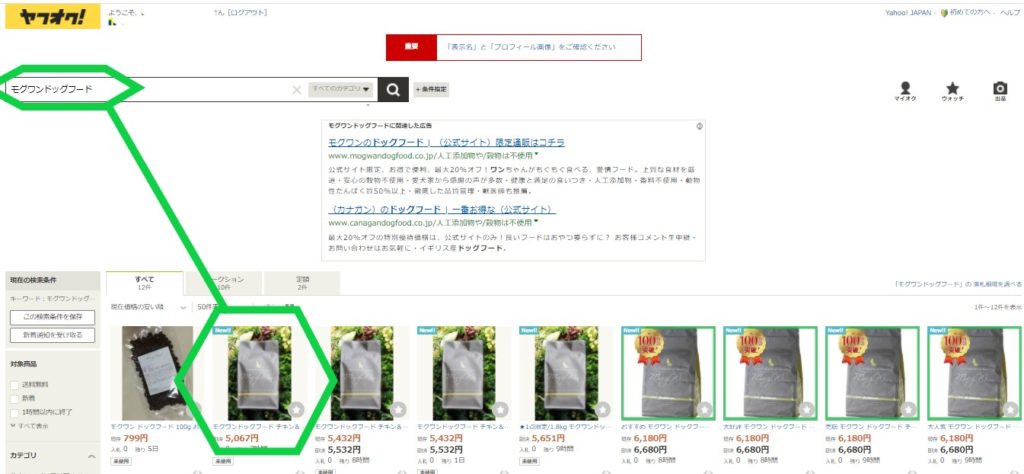The width and height of the screenshot is (1024, 474).
Task: Click the この検索条件を保存 button
Action: coord(52,317)
